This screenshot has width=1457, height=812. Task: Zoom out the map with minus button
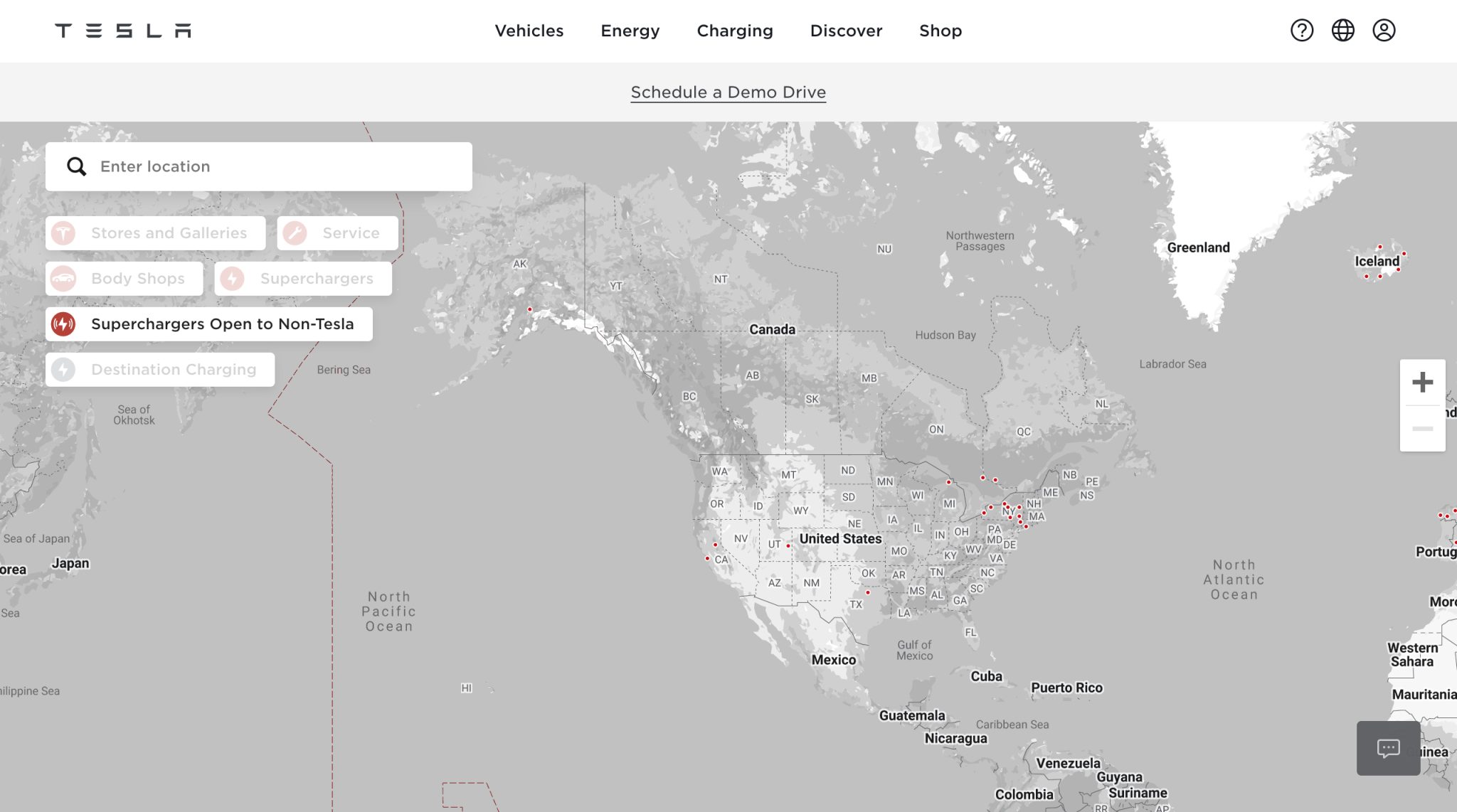click(1422, 429)
